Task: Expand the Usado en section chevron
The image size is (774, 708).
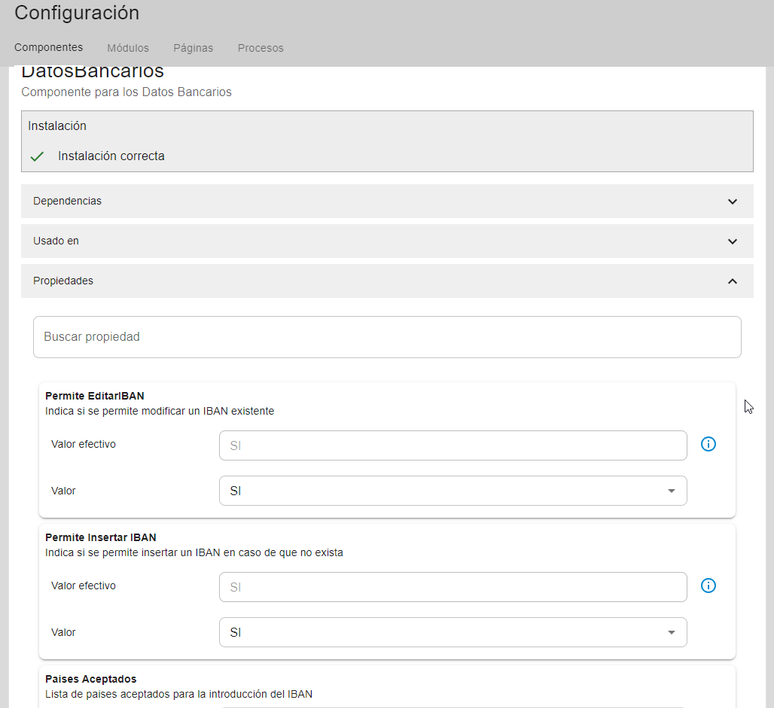Action: click(x=733, y=241)
